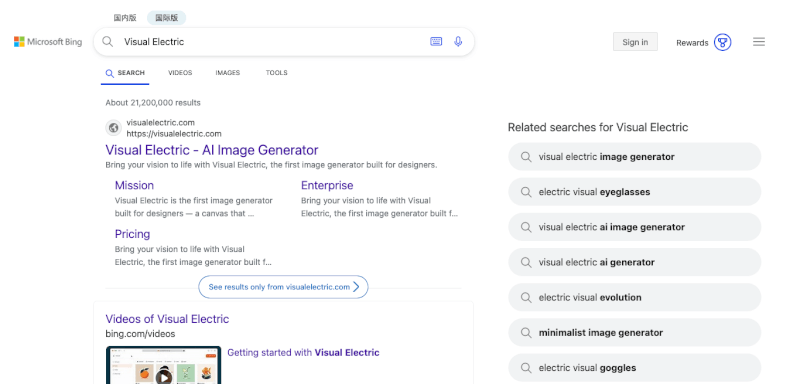800x384 pixels.
Task: Click magnifier icon of 'minimalist image generator'
Action: click(526, 333)
